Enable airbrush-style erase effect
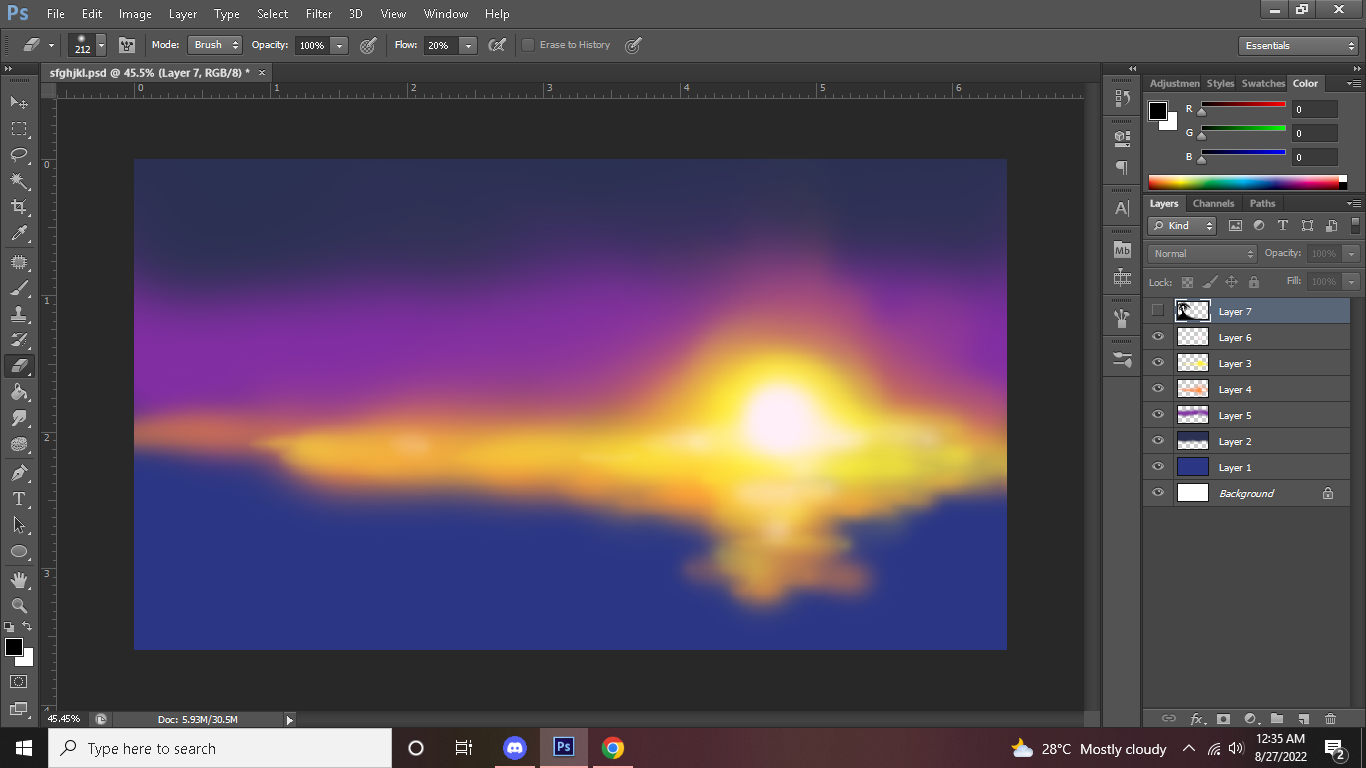 click(x=496, y=45)
